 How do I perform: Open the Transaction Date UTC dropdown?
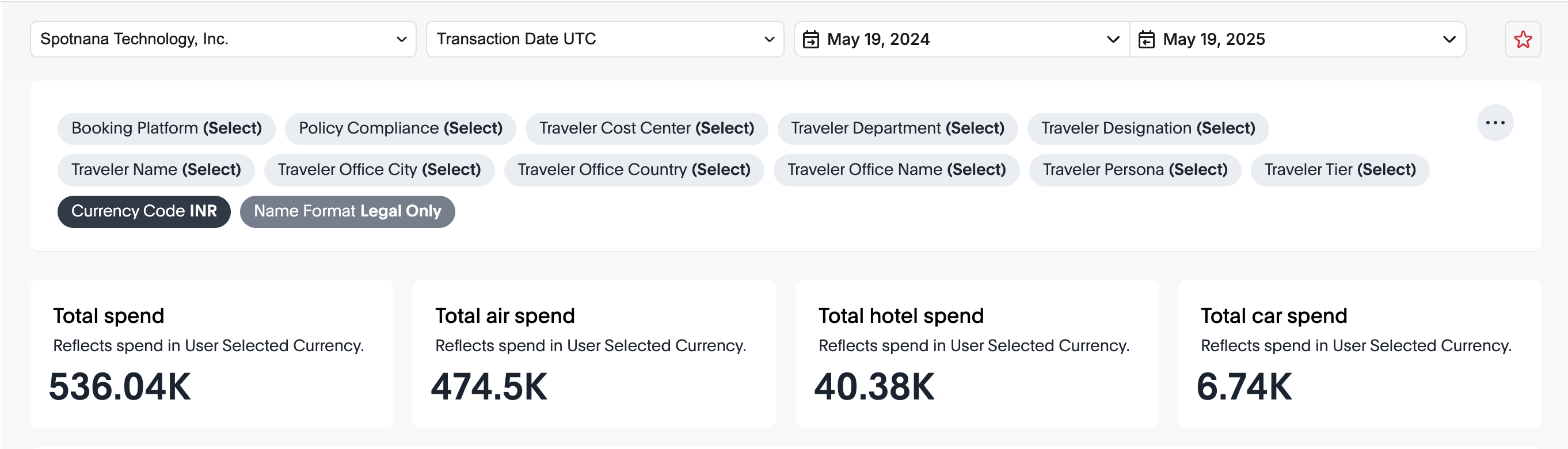pyautogui.click(x=604, y=40)
